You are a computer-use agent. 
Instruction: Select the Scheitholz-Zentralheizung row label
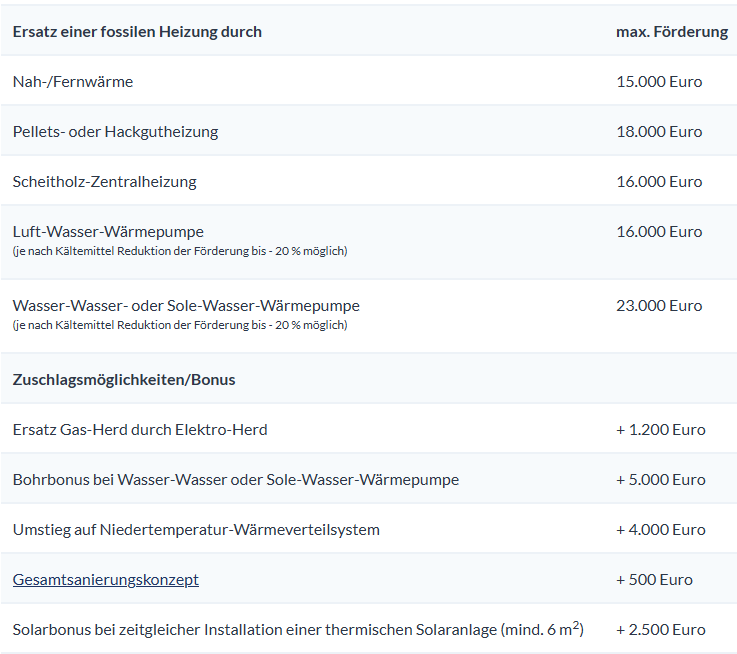coord(104,181)
